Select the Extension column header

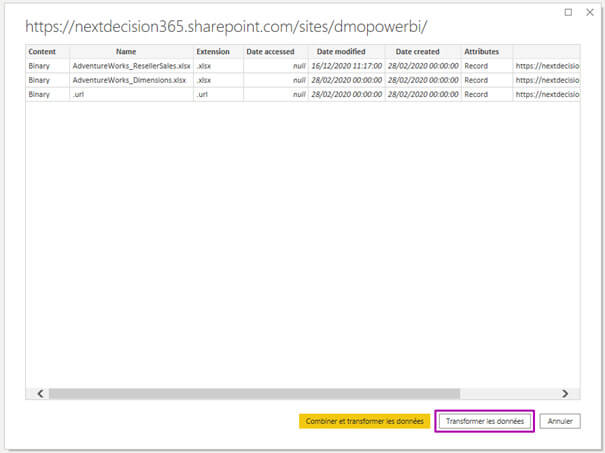(218, 52)
